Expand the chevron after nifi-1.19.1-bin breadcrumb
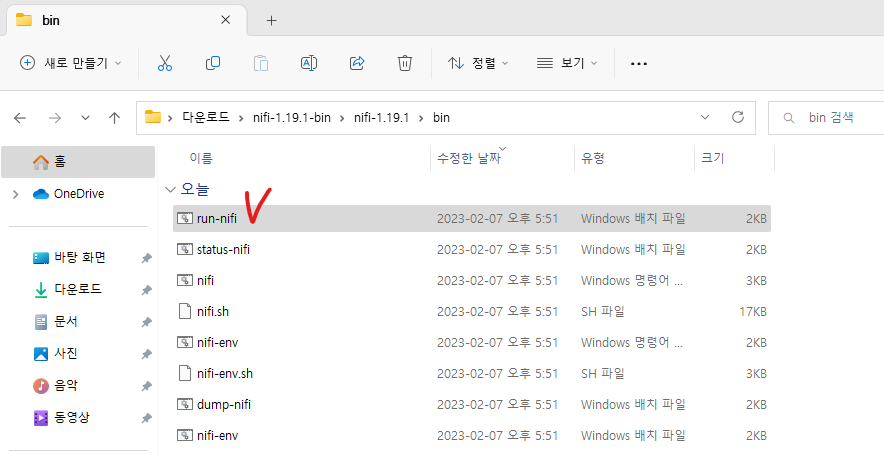 point(342,118)
